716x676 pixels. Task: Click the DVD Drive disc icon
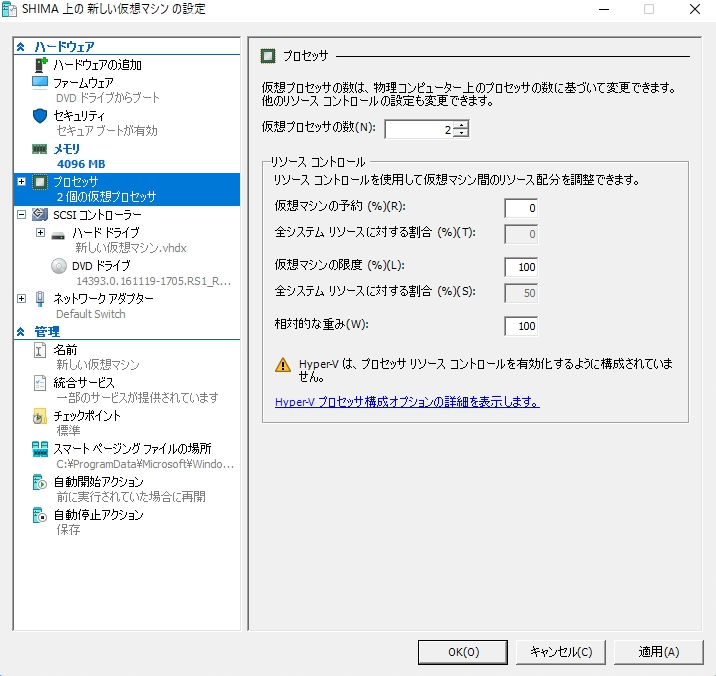tap(58, 266)
